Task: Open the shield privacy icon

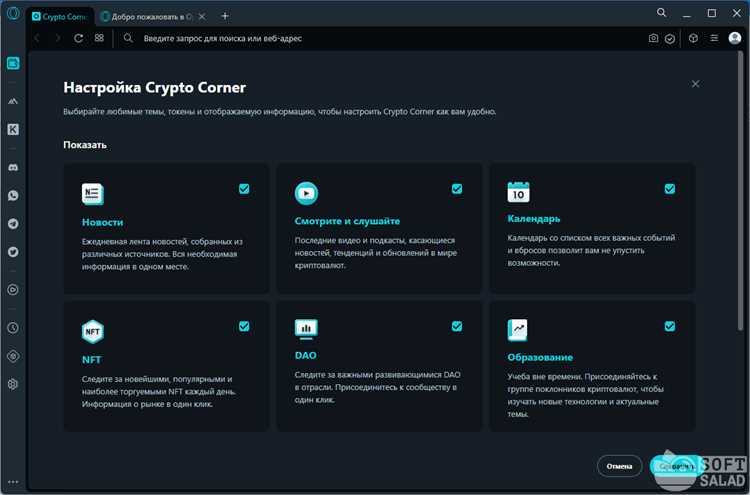Action: (x=670, y=39)
